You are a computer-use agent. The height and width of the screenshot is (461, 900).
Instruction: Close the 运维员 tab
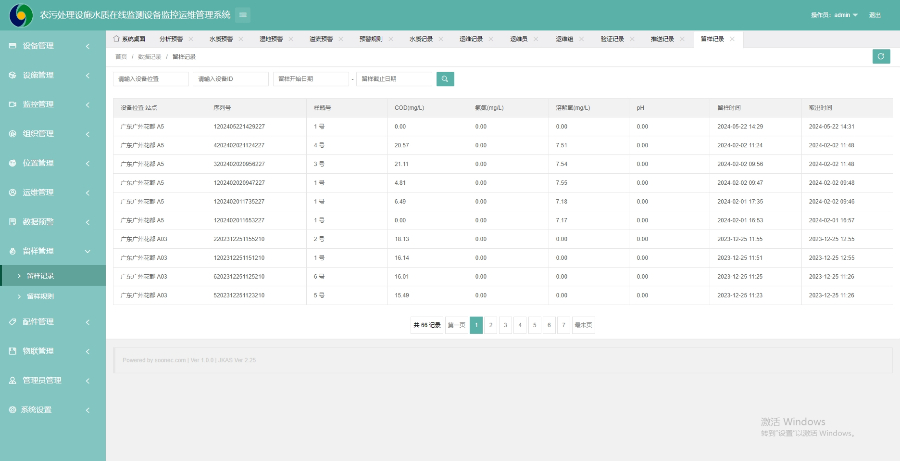tap(536, 39)
